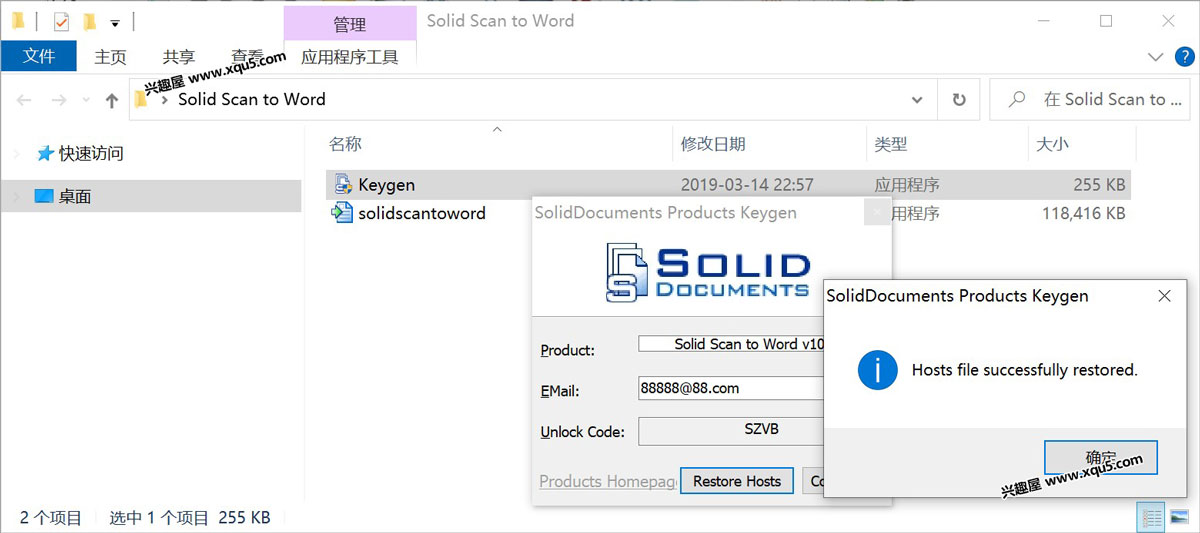Click the Up one level arrow

pyautogui.click(x=112, y=100)
